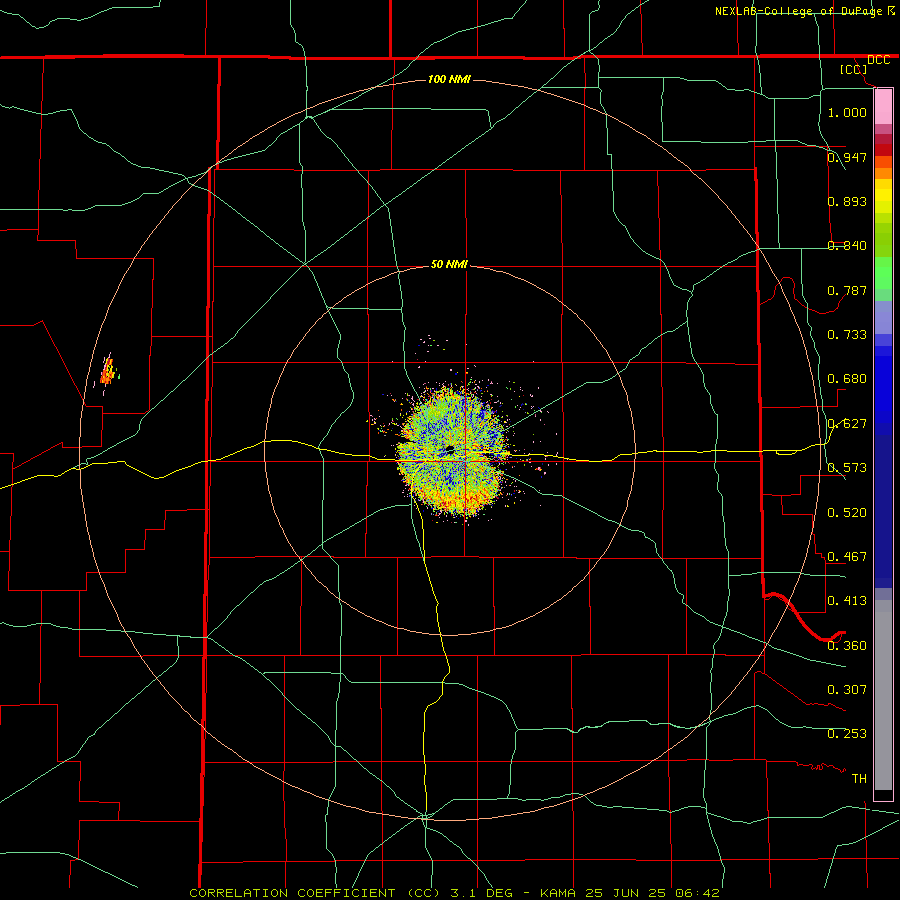Click the 0.253 scale value
Image resolution: width=900 pixels, height=900 pixels.
(x=847, y=734)
